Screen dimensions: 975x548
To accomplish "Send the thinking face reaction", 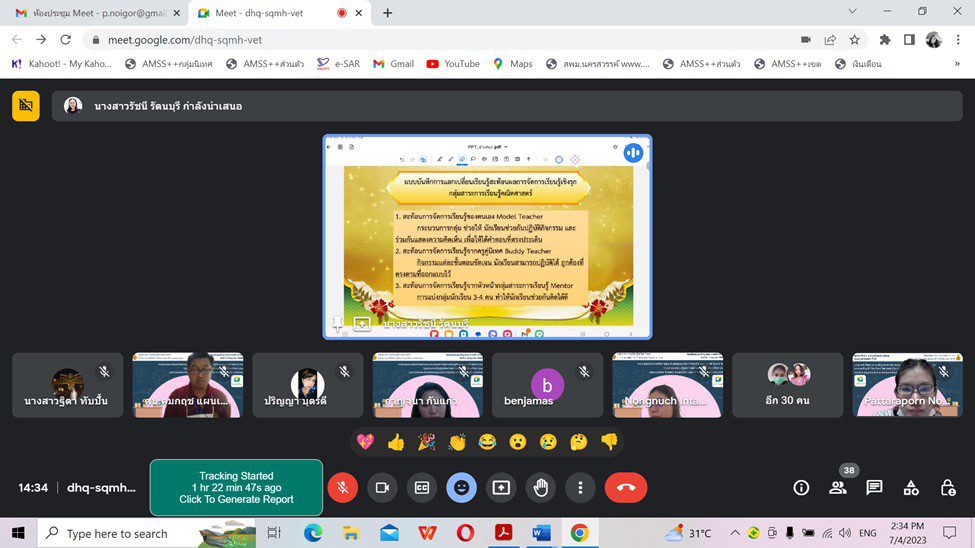I will pyautogui.click(x=579, y=442).
